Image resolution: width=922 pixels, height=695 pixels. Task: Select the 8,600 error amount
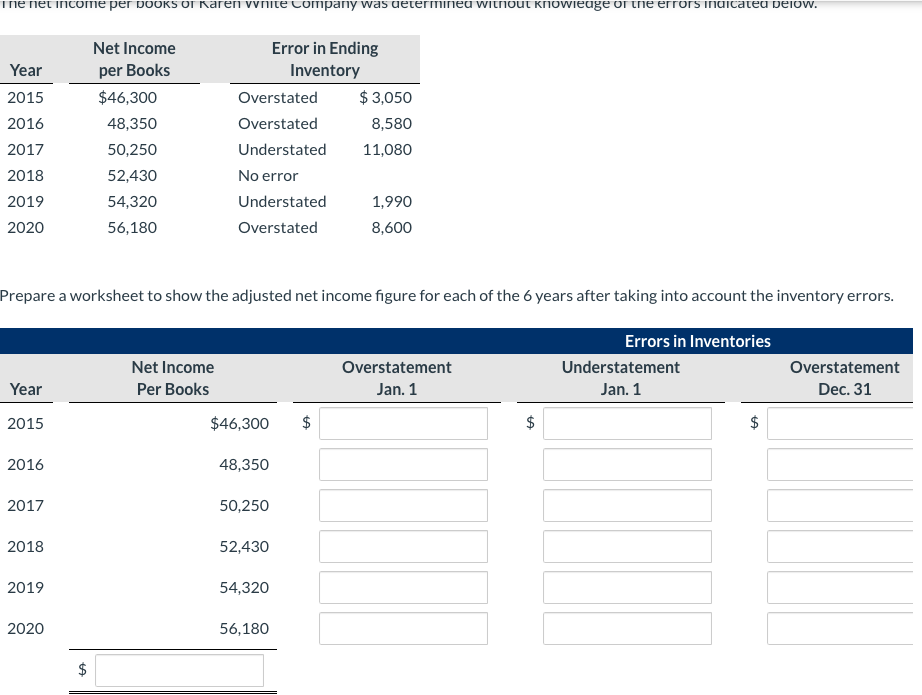[x=392, y=227]
